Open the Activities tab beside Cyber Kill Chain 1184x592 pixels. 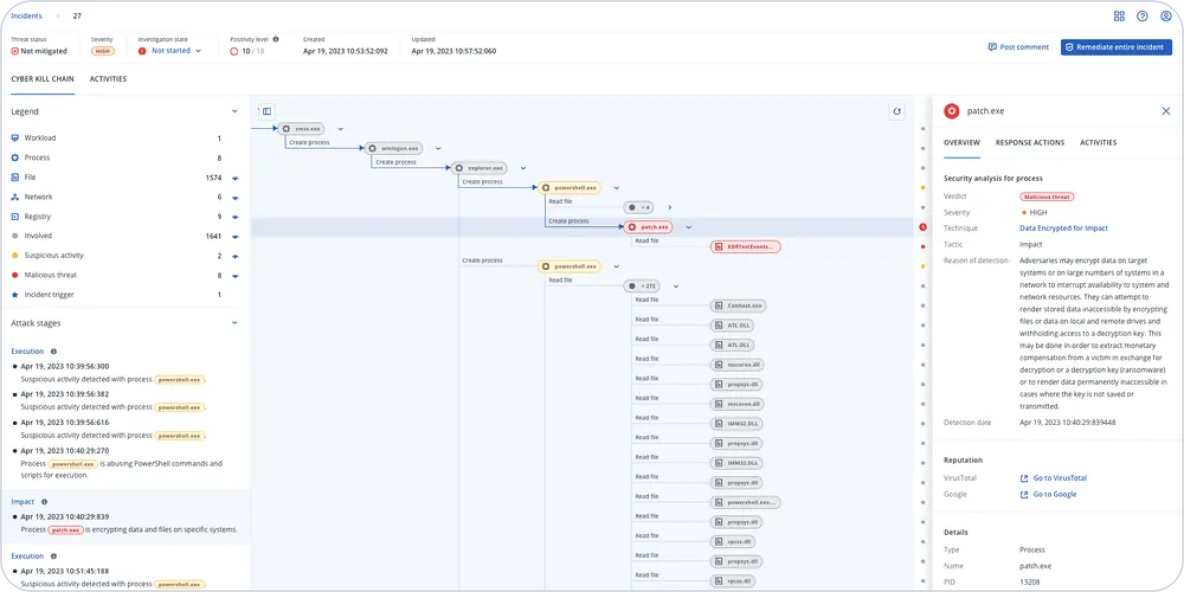point(108,79)
